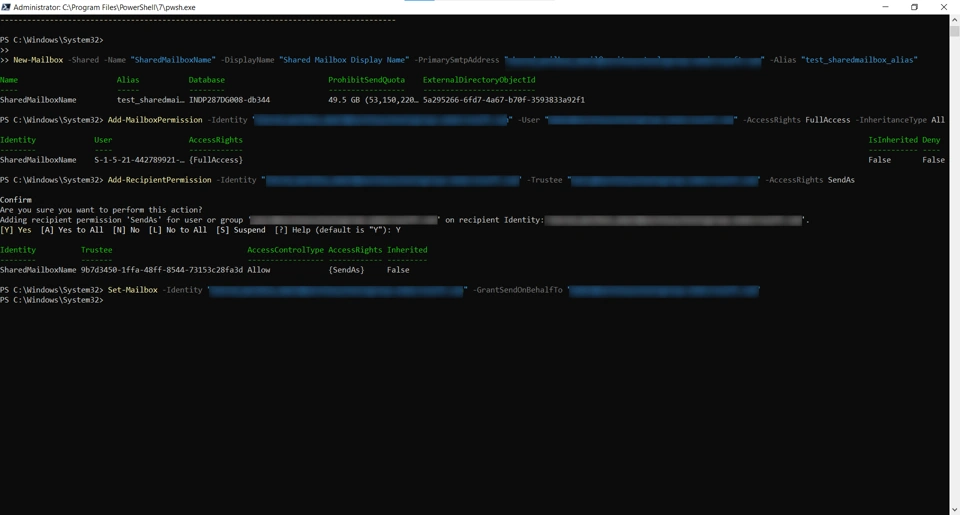This screenshot has height=515, width=960.
Task: Click the "SharedMailboxName" string after -Name
Action: pyautogui.click(x=173, y=60)
